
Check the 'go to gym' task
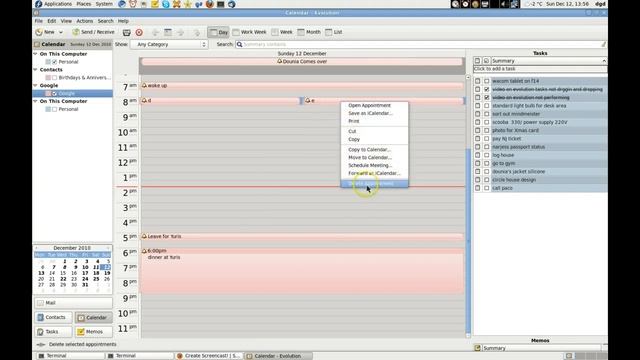click(x=487, y=163)
